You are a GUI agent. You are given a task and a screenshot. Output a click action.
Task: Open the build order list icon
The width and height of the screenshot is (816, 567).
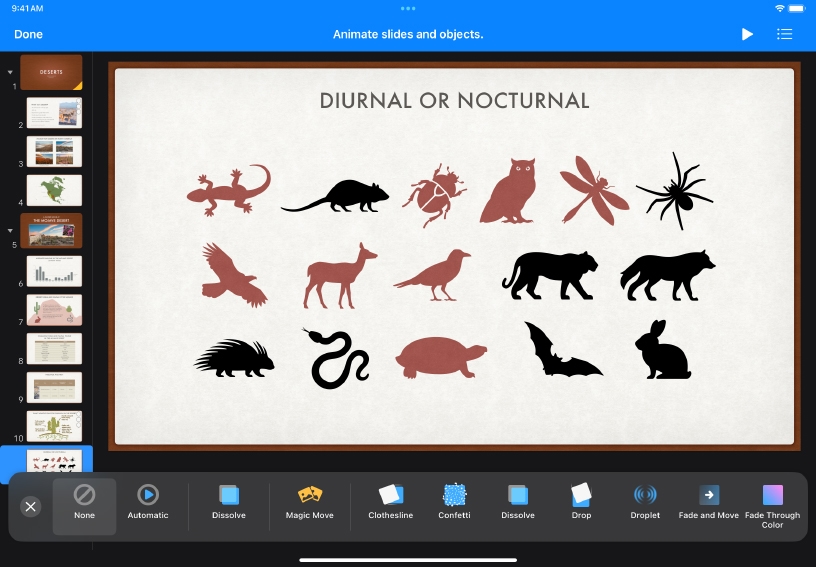click(x=785, y=34)
